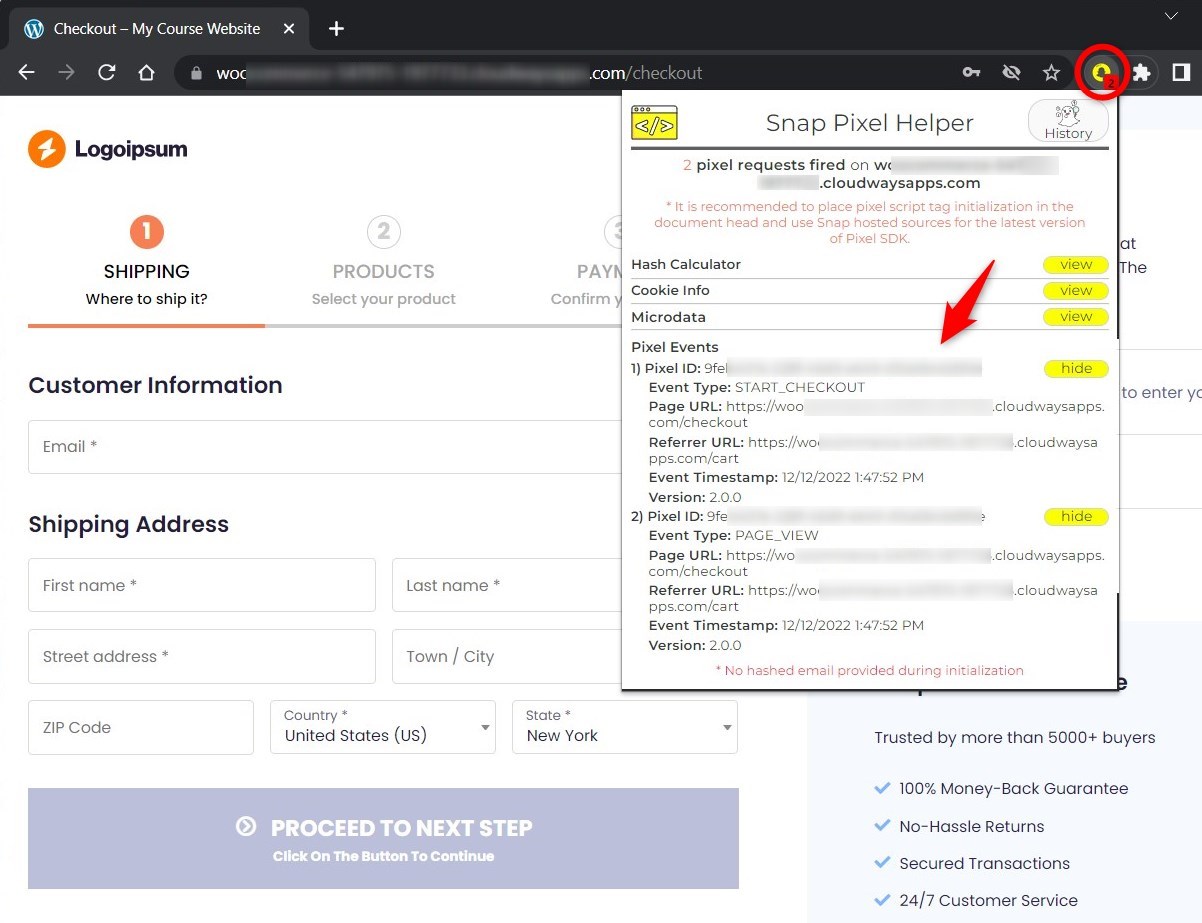Open the Extensions puzzle icon
1202x923 pixels.
pyautogui.click(x=1141, y=73)
